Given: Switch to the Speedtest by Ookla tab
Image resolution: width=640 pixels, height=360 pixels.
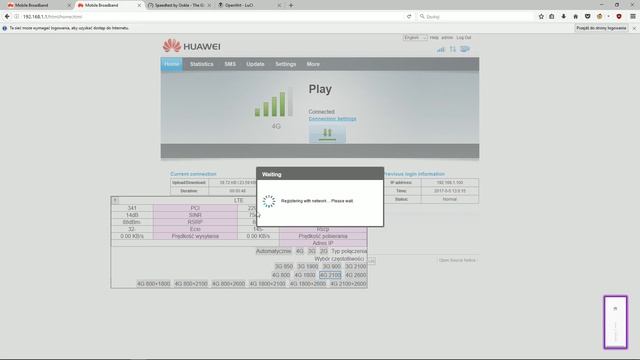Looking at the screenshot, I should pos(179,5).
